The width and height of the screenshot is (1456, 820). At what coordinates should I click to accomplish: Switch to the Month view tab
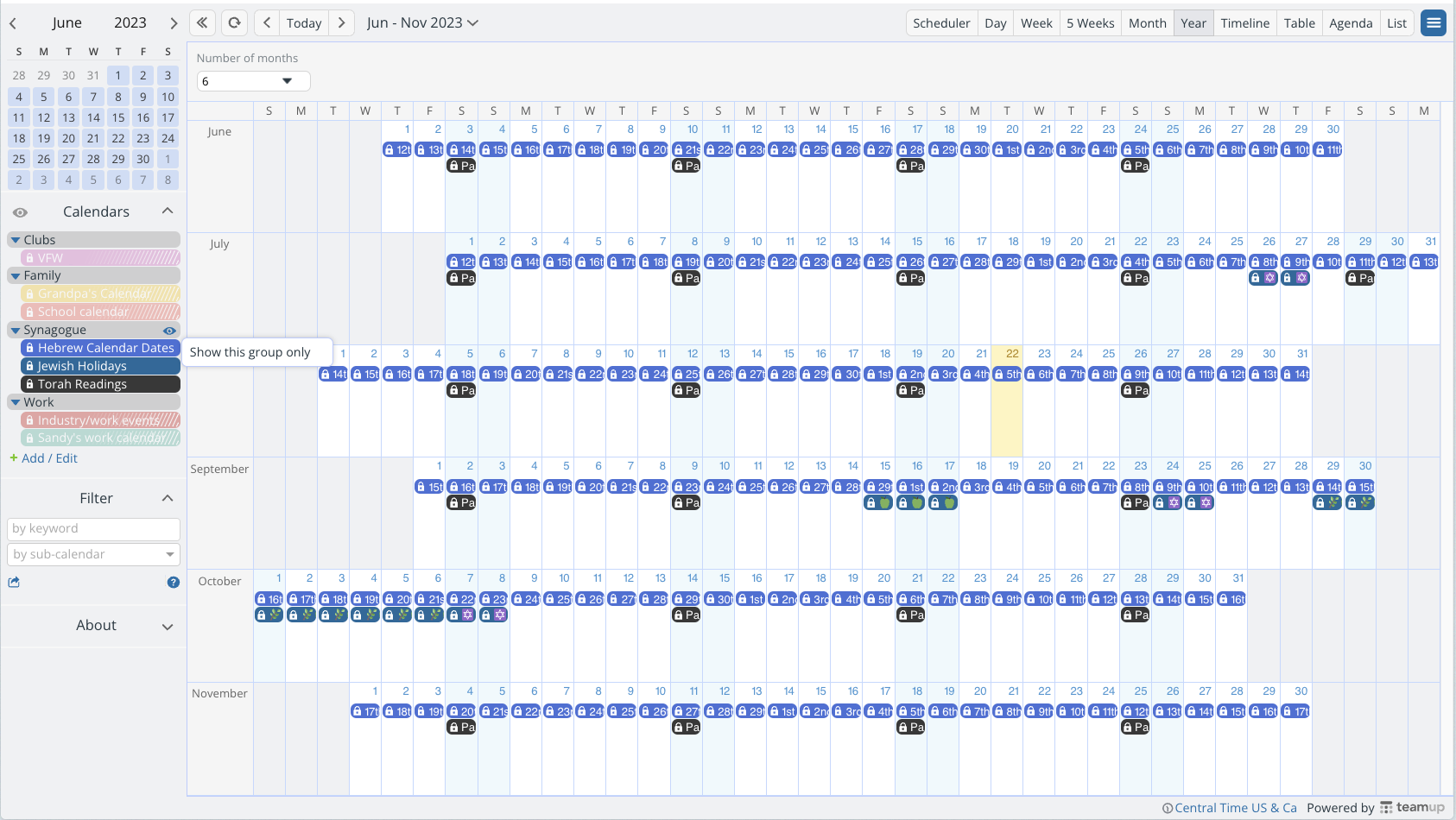[1147, 22]
